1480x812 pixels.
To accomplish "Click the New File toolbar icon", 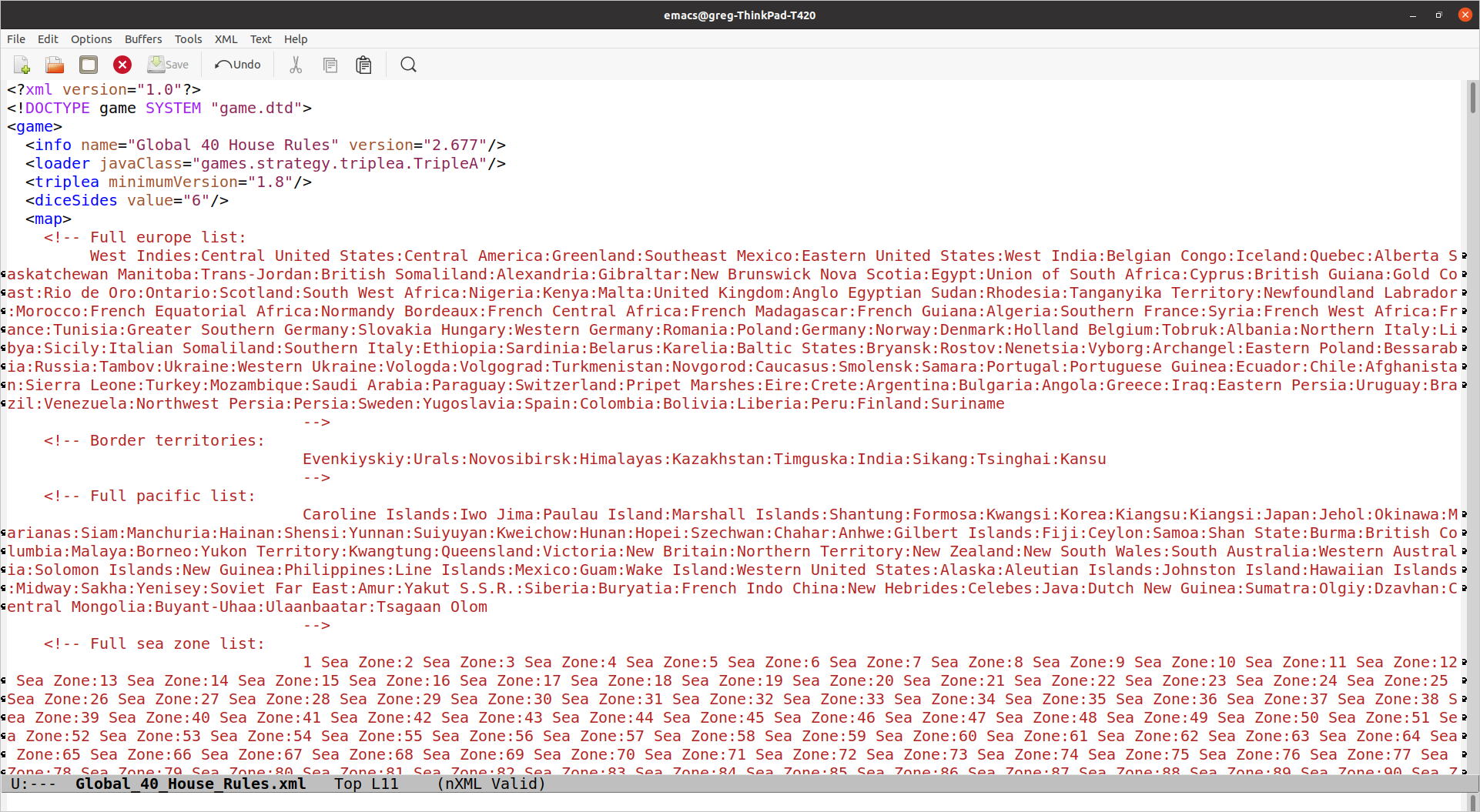I will click(x=22, y=65).
